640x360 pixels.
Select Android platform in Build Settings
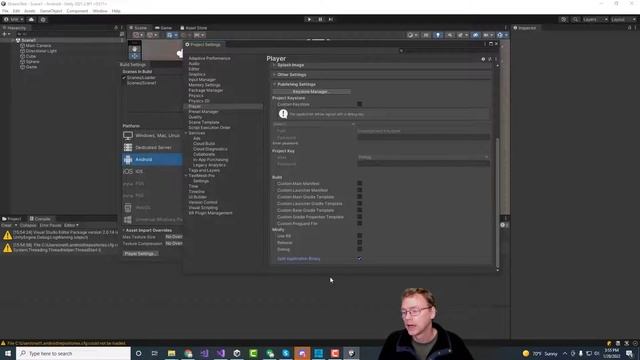pyautogui.click(x=152, y=159)
